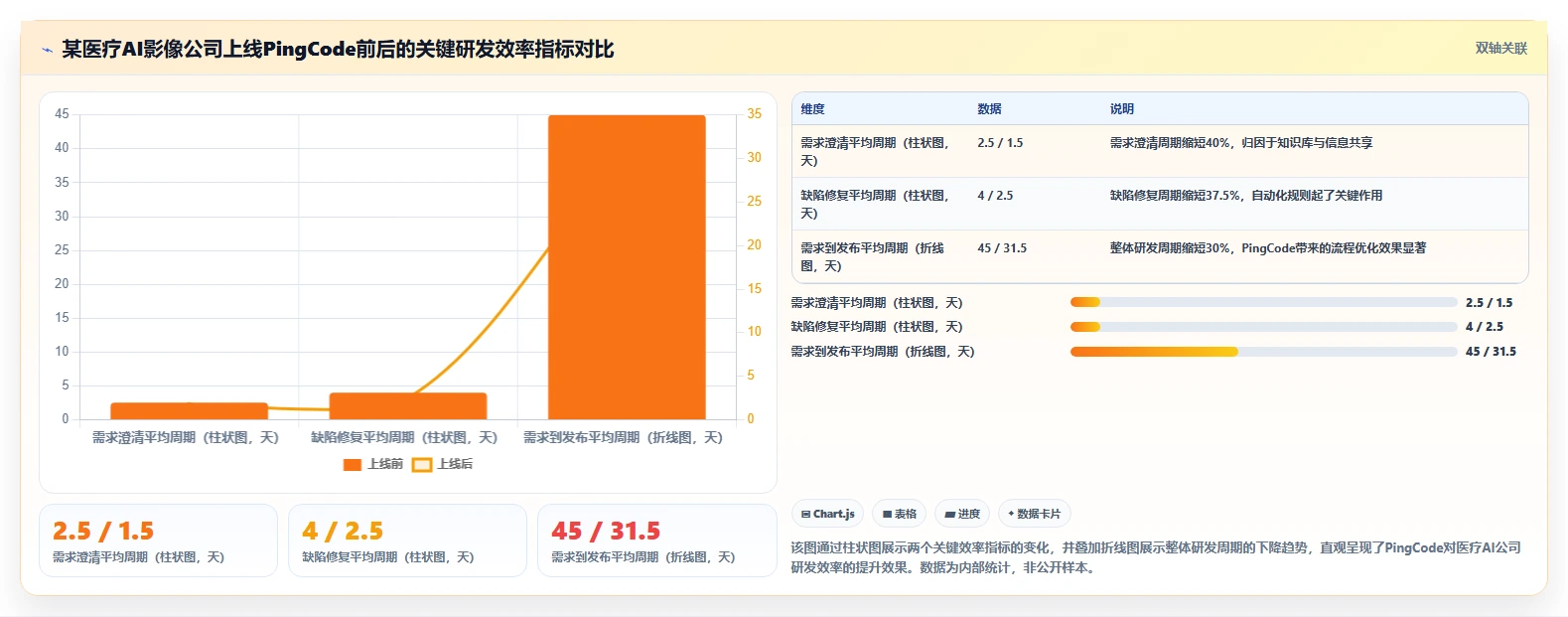Click the tall 需求到发布平均周期 bar
The image size is (1568, 617).
[627, 267]
